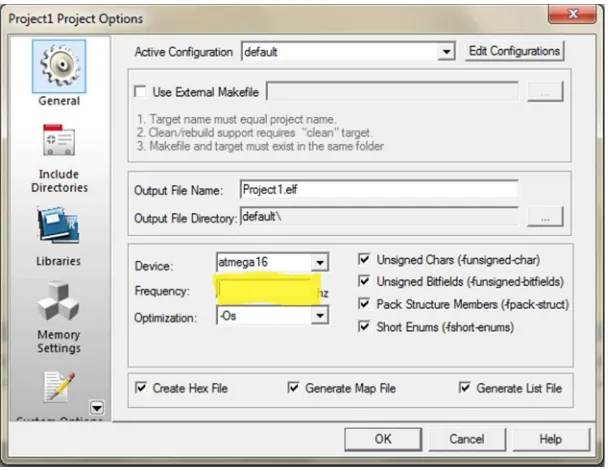The image size is (608, 470).
Task: Close the Project Options dialog
Action: point(572,14)
